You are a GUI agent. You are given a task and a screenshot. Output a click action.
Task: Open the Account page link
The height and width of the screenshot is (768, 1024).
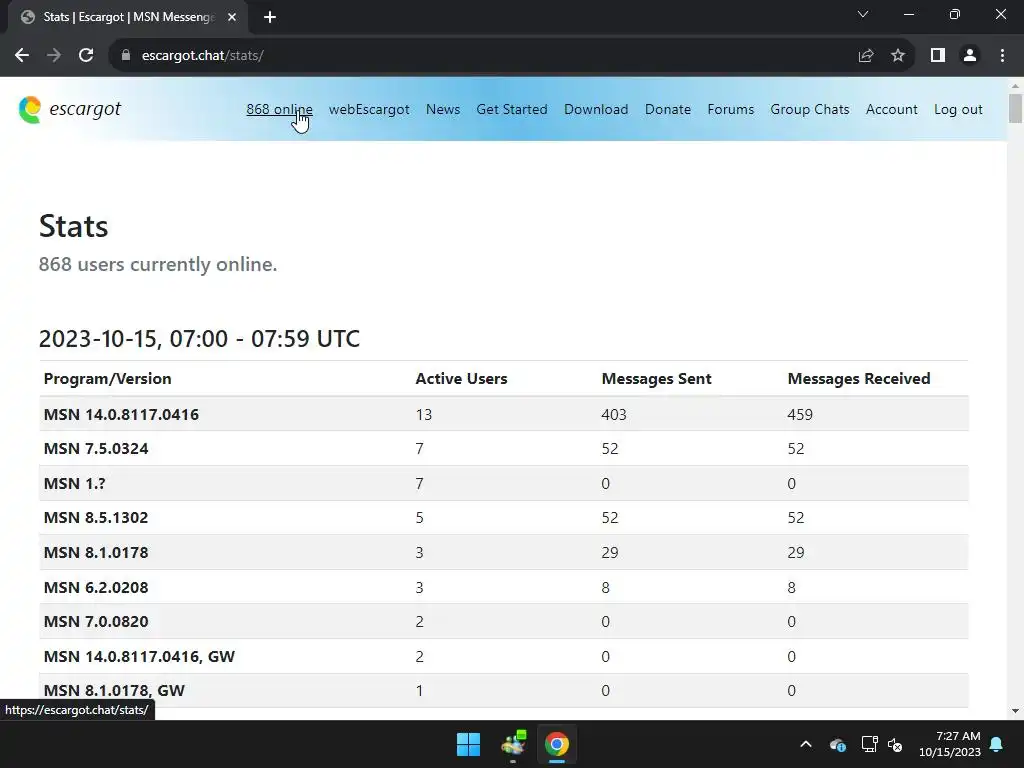click(891, 109)
